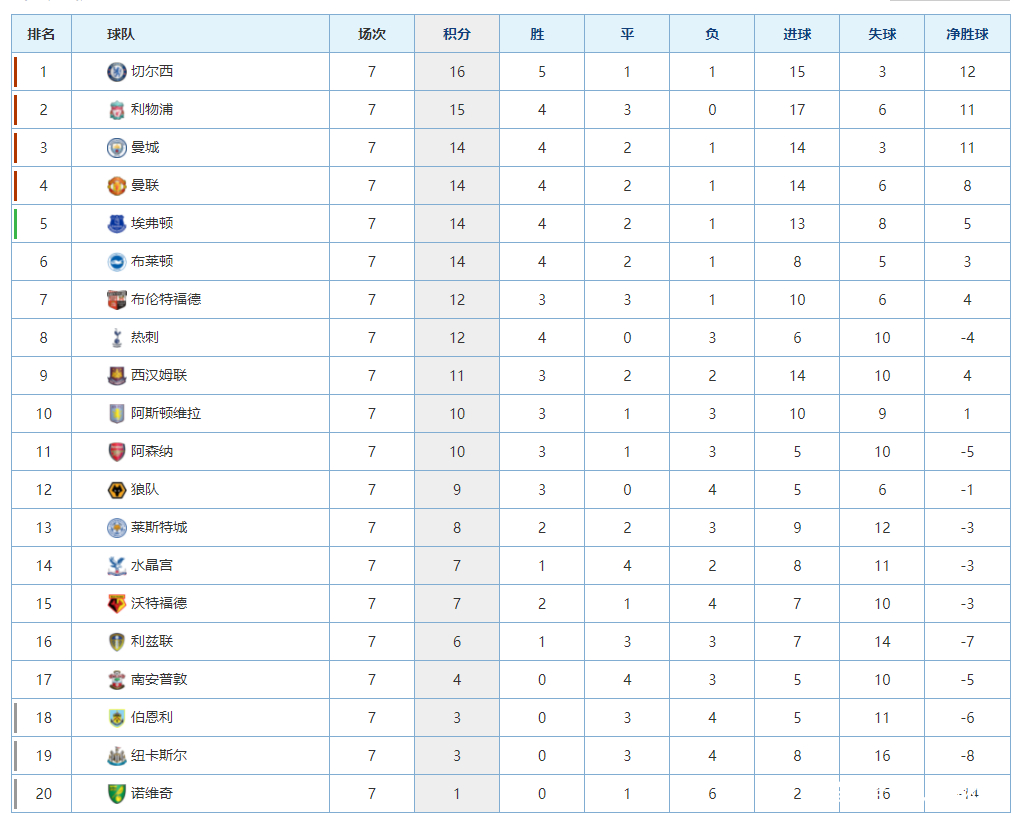Click the Everton club crest icon
Screen dimensions: 1022x820
coord(117,224)
